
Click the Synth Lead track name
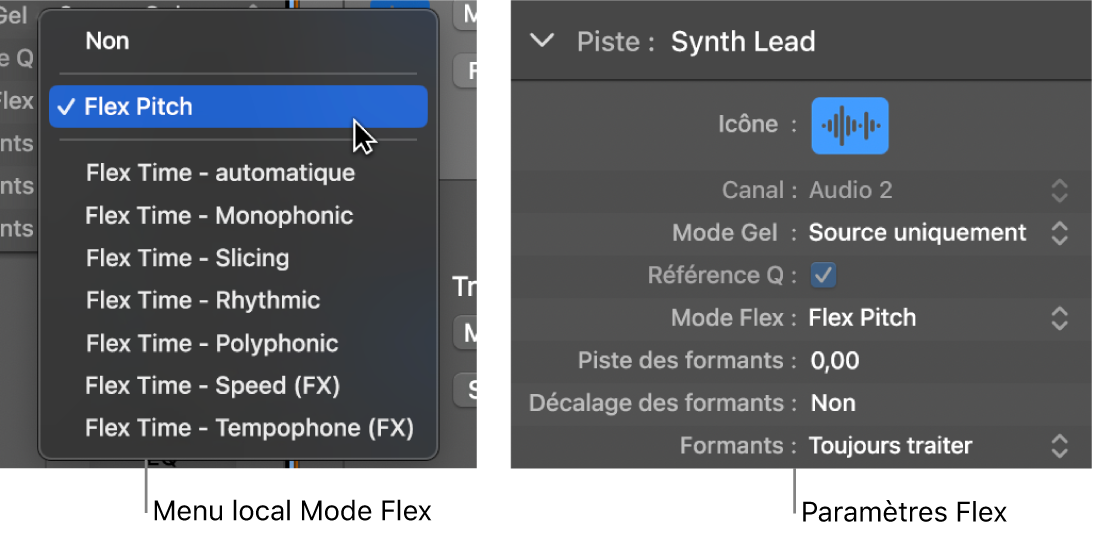point(743,42)
